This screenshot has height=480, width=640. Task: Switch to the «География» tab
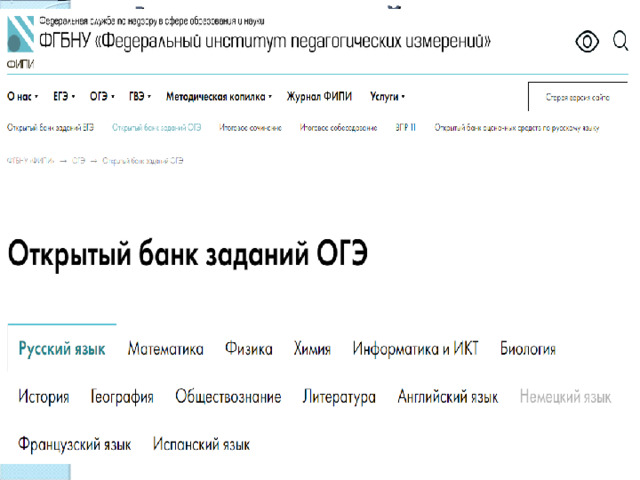click(x=122, y=397)
